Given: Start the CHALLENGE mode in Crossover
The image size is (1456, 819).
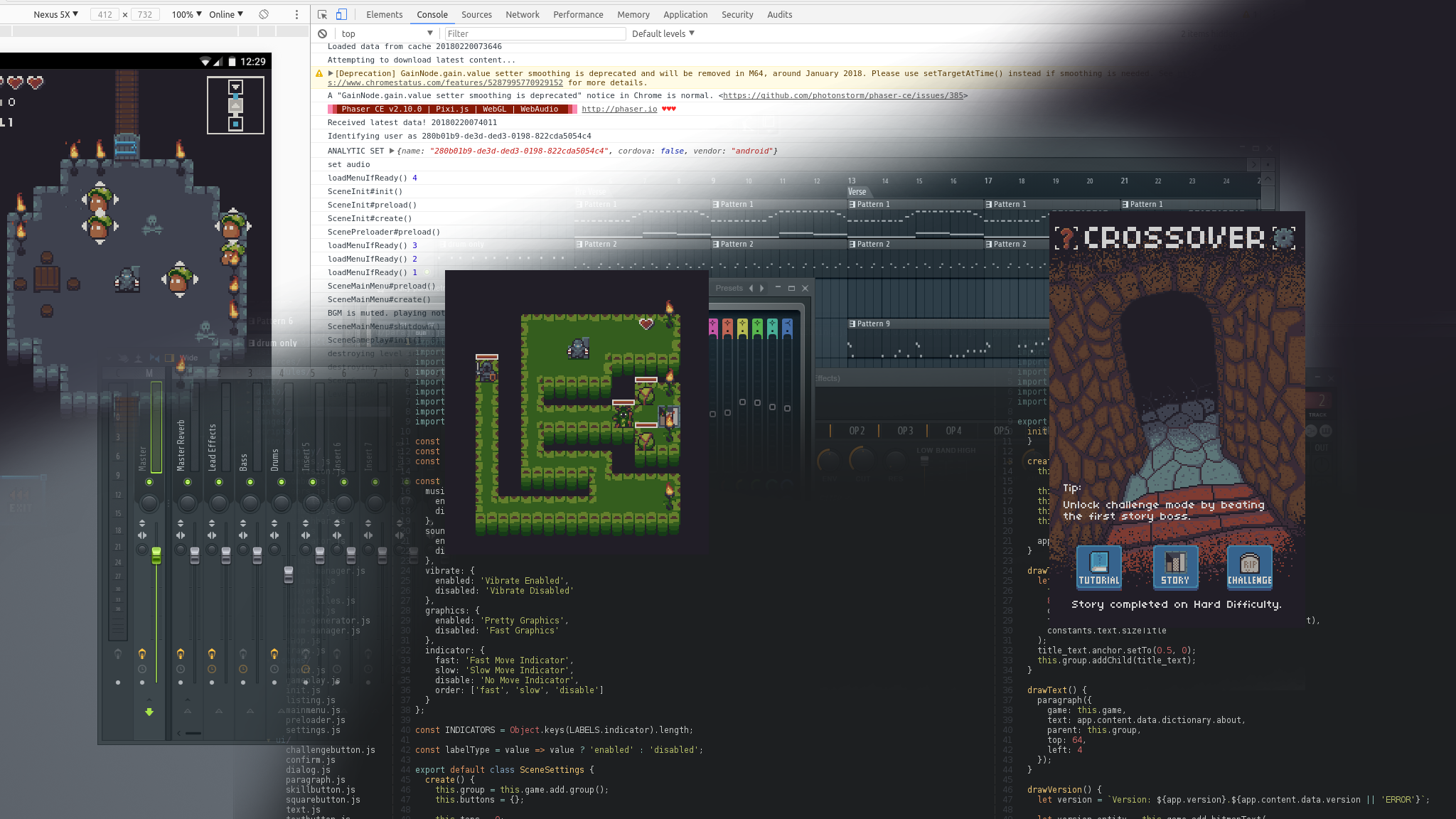Looking at the screenshot, I should (1250, 567).
